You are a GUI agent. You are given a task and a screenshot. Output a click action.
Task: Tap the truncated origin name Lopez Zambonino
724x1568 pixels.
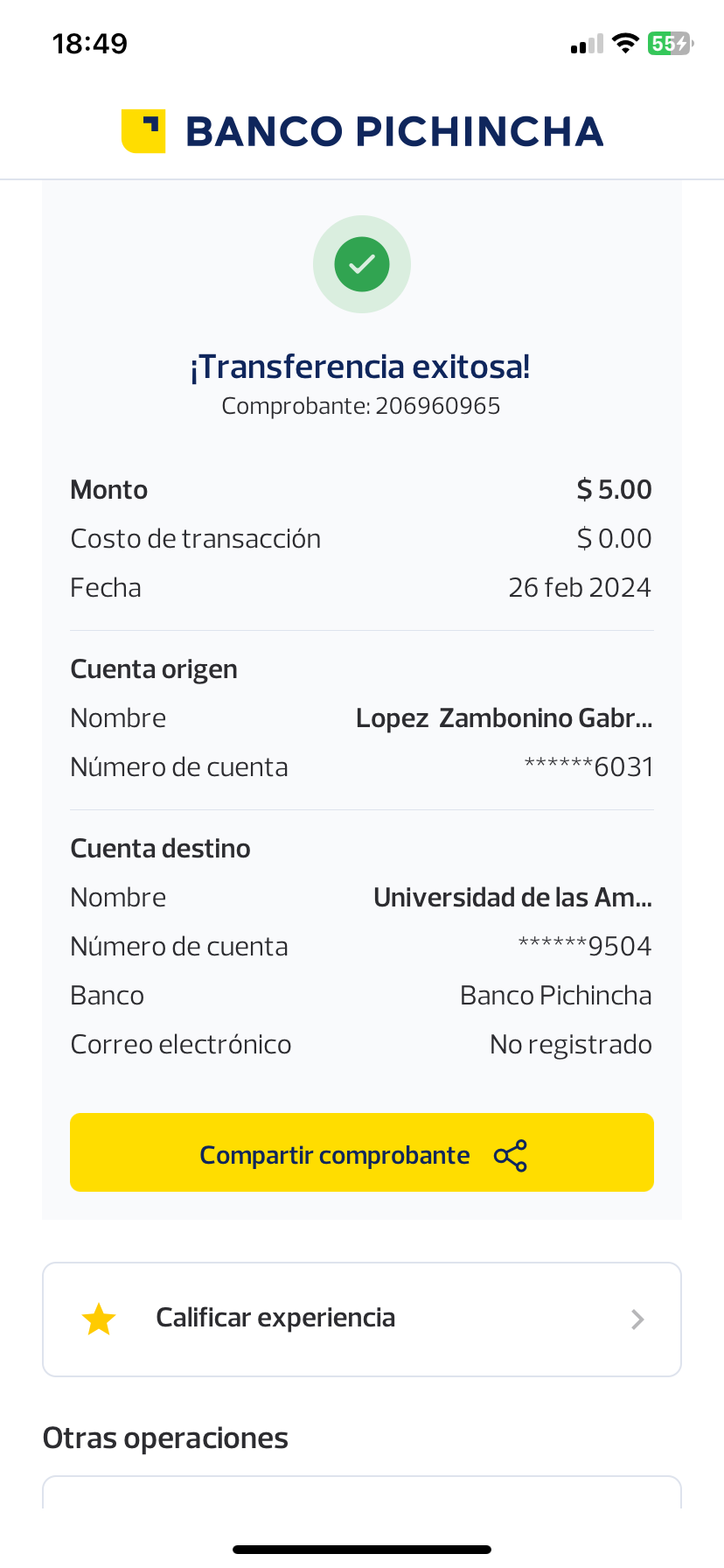(x=504, y=718)
